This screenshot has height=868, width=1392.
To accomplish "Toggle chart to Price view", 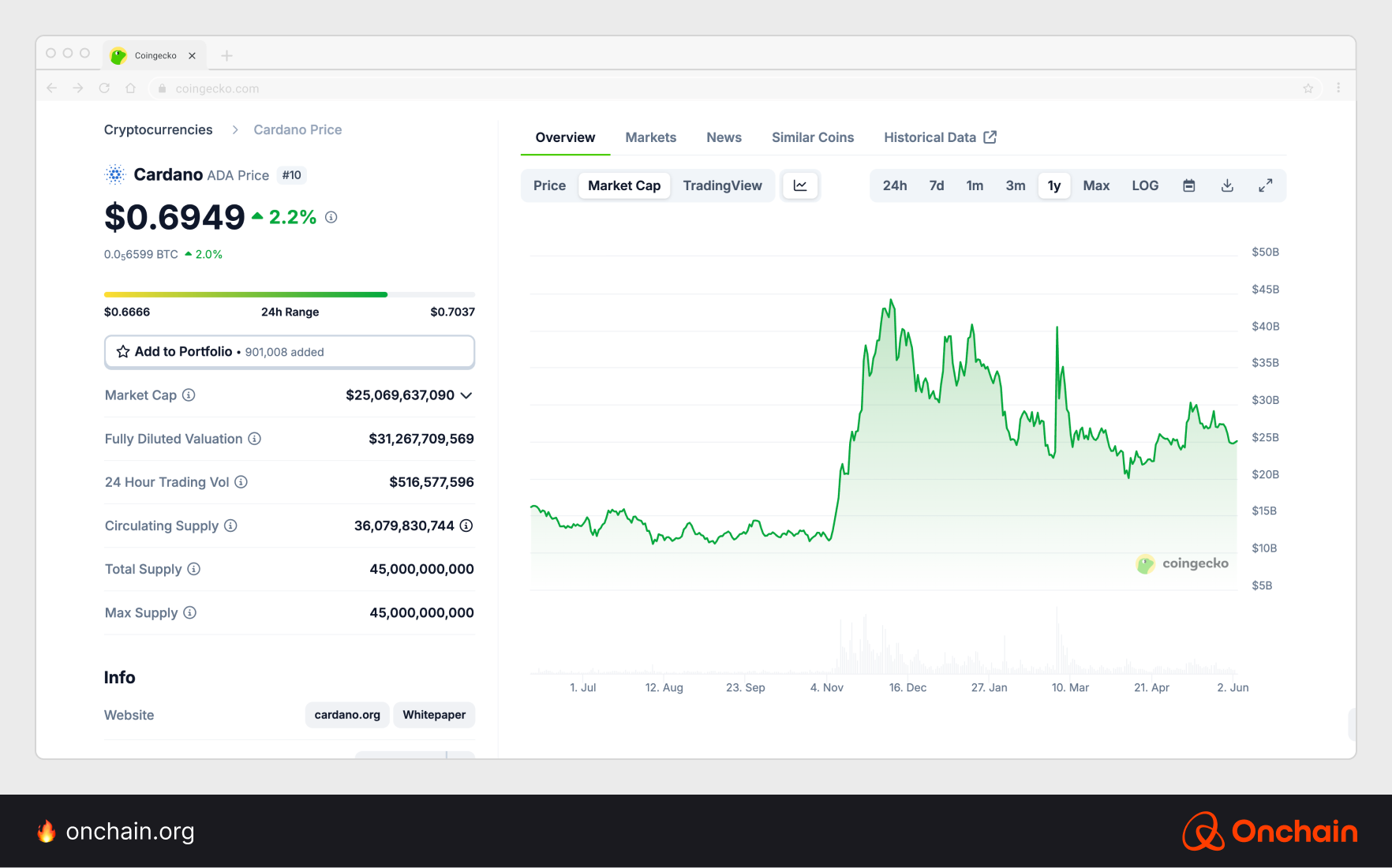I will coord(549,185).
